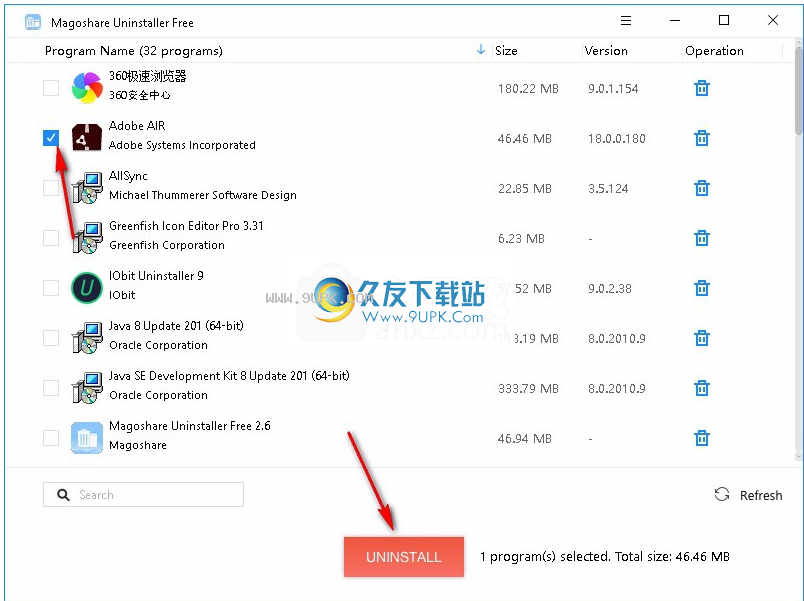
Task: Click size value 180.22 MB
Action: [x=528, y=89]
